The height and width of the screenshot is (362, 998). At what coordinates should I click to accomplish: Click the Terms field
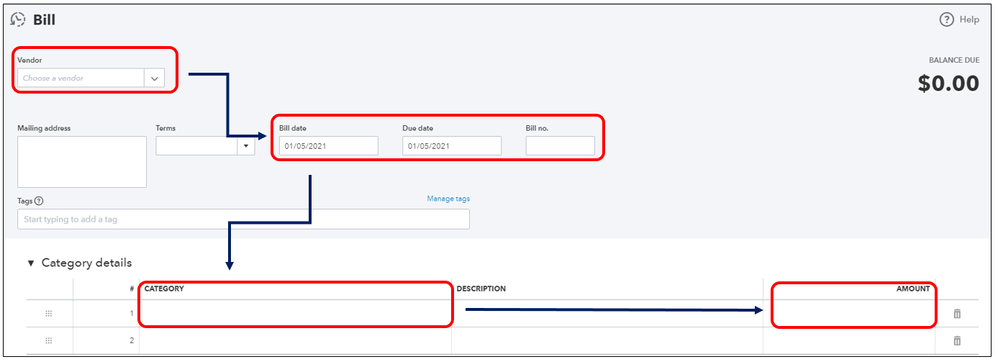coord(197,146)
